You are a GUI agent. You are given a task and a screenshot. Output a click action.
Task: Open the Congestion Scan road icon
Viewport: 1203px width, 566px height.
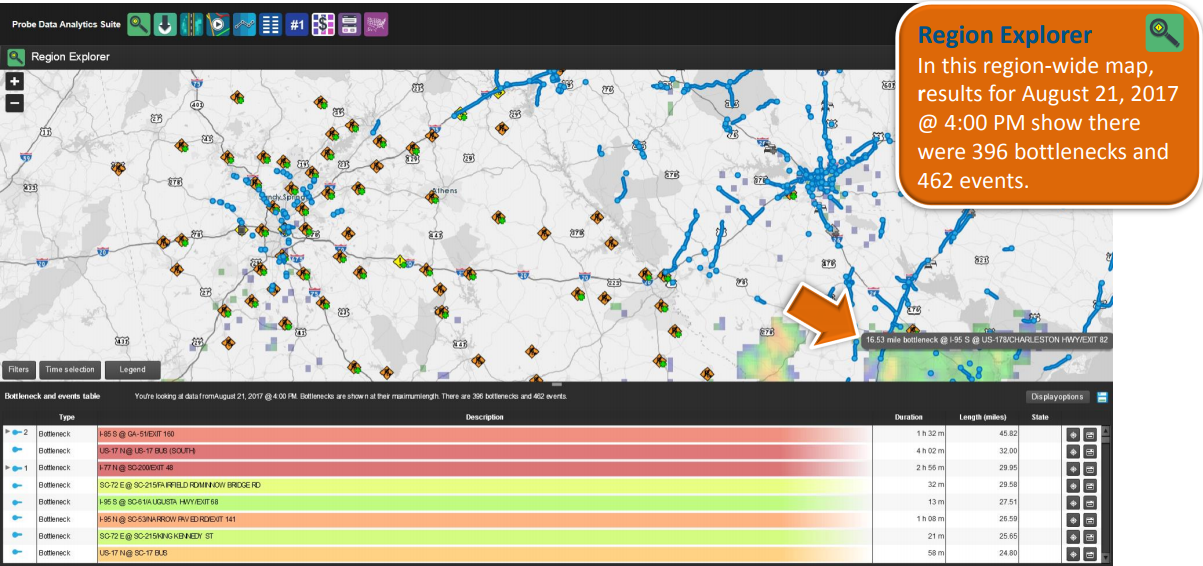(x=192, y=24)
